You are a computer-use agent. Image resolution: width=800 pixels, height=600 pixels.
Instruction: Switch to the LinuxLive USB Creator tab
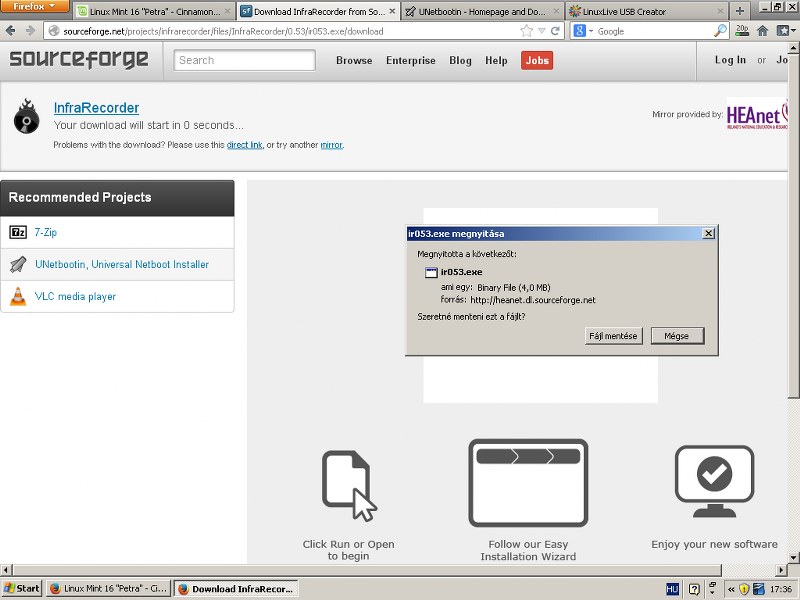647,11
